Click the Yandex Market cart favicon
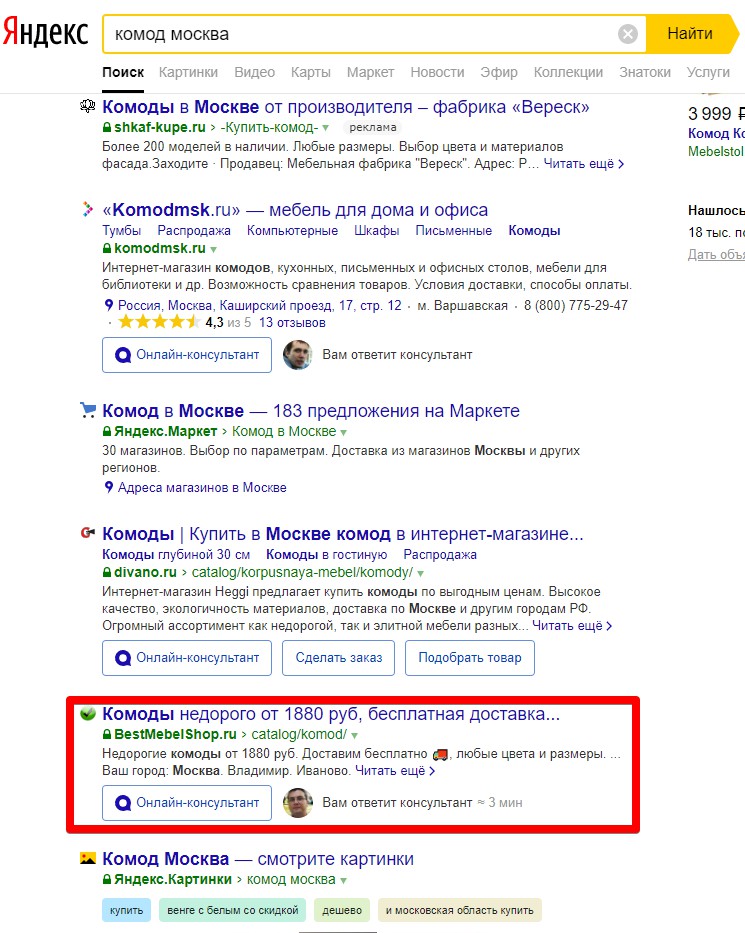Image resolution: width=745 pixels, height=933 pixels. tap(87, 410)
